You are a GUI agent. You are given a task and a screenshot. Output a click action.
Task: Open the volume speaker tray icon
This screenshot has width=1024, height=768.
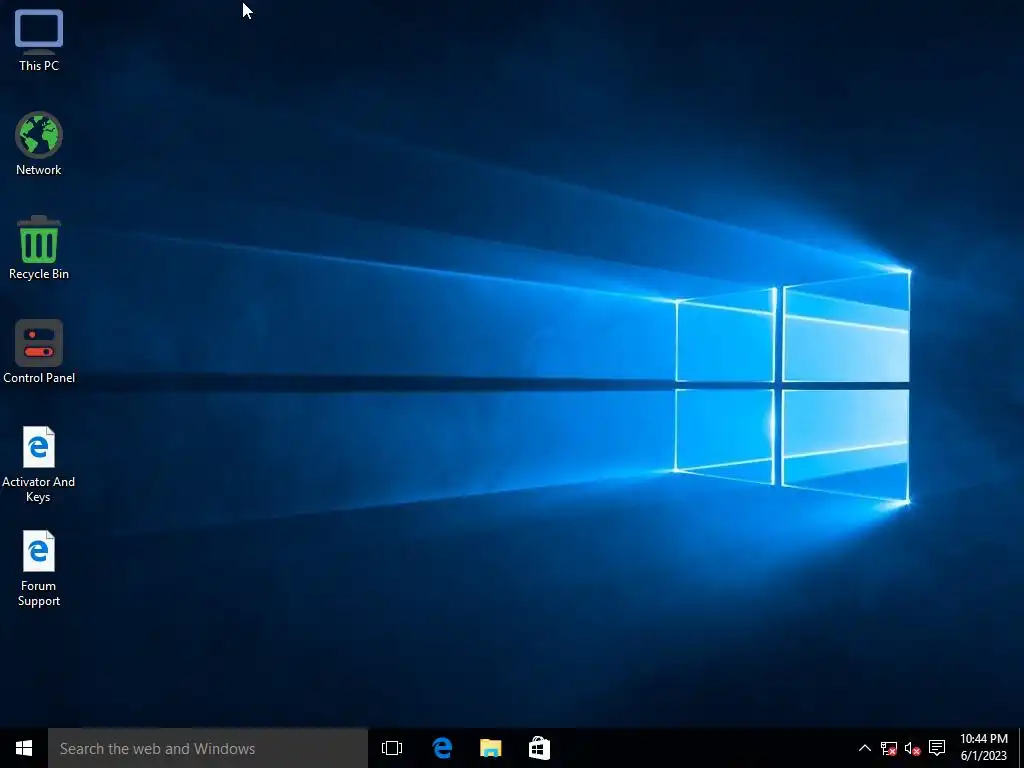tap(912, 748)
